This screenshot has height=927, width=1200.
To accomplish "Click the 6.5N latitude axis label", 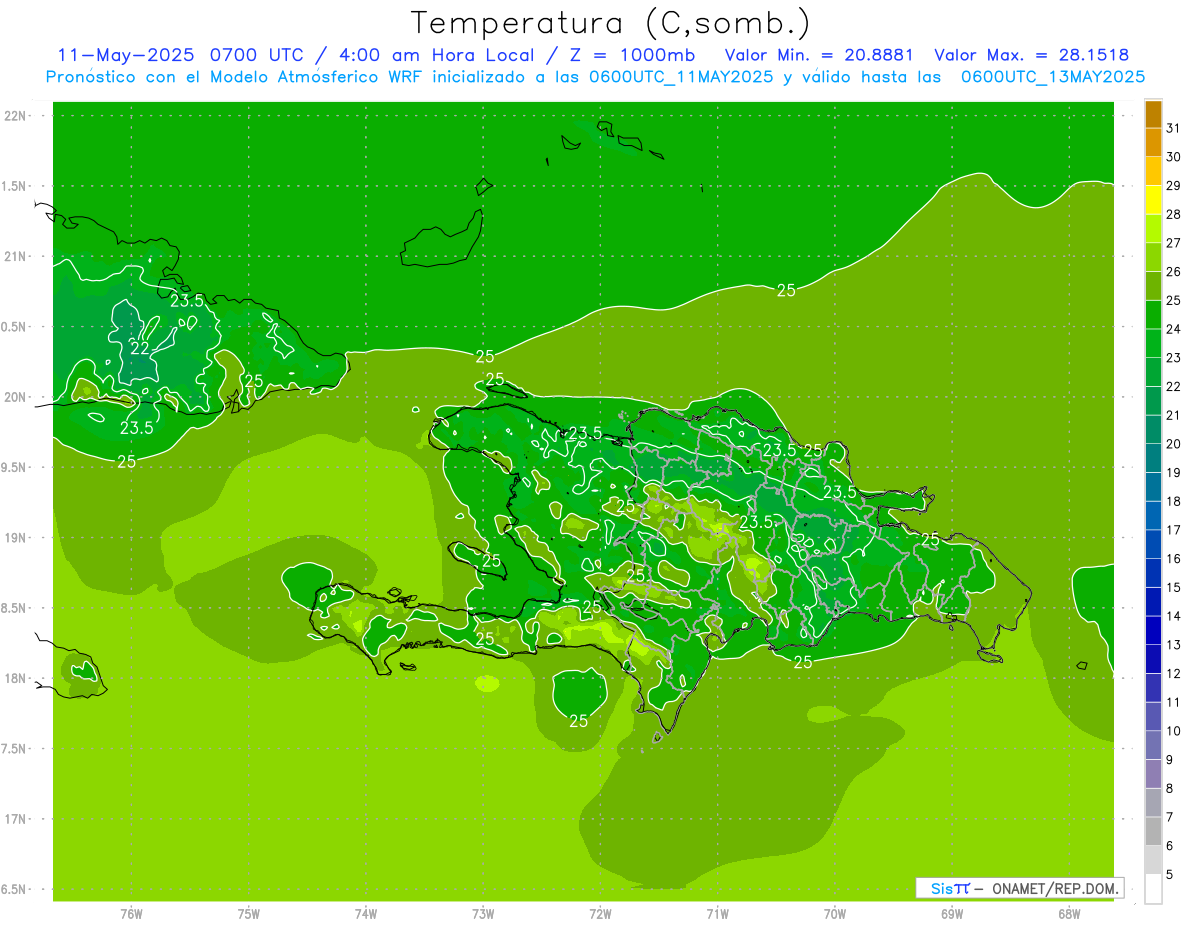I will coord(14,890).
